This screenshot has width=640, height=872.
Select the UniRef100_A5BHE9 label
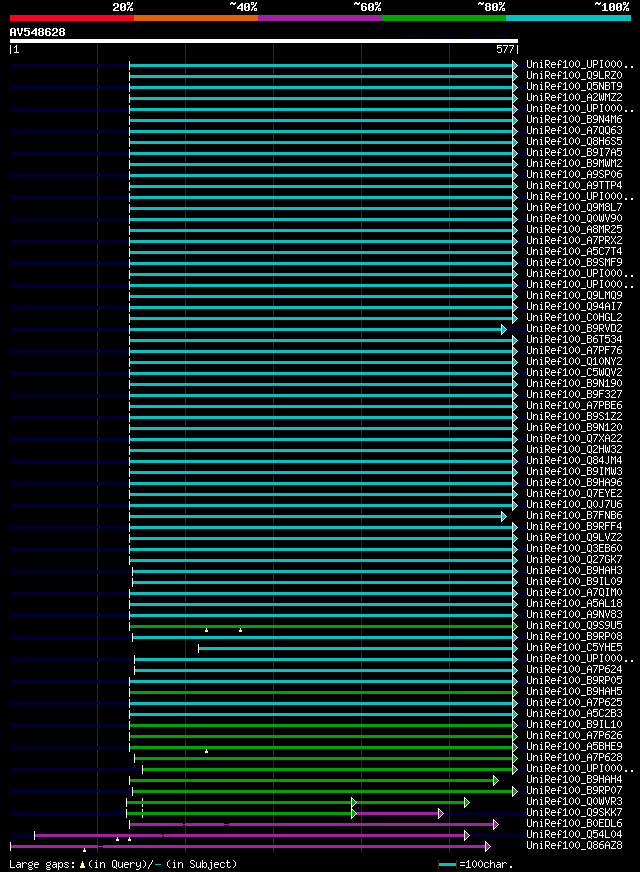[574, 747]
